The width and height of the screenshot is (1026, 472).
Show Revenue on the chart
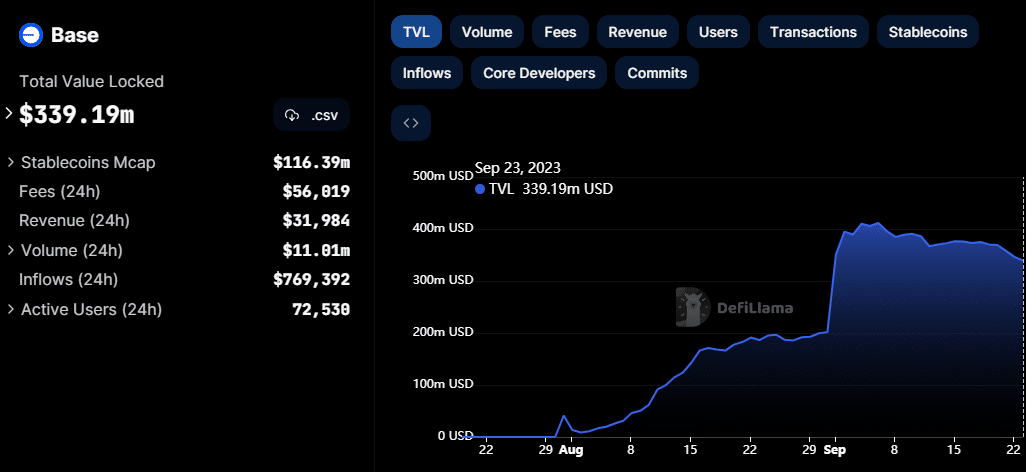click(x=637, y=32)
